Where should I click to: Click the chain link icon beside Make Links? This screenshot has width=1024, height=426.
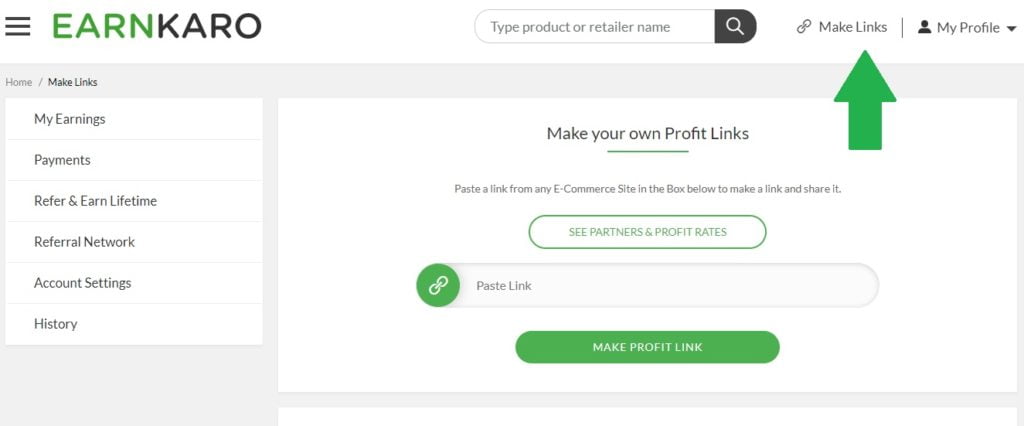coord(804,27)
